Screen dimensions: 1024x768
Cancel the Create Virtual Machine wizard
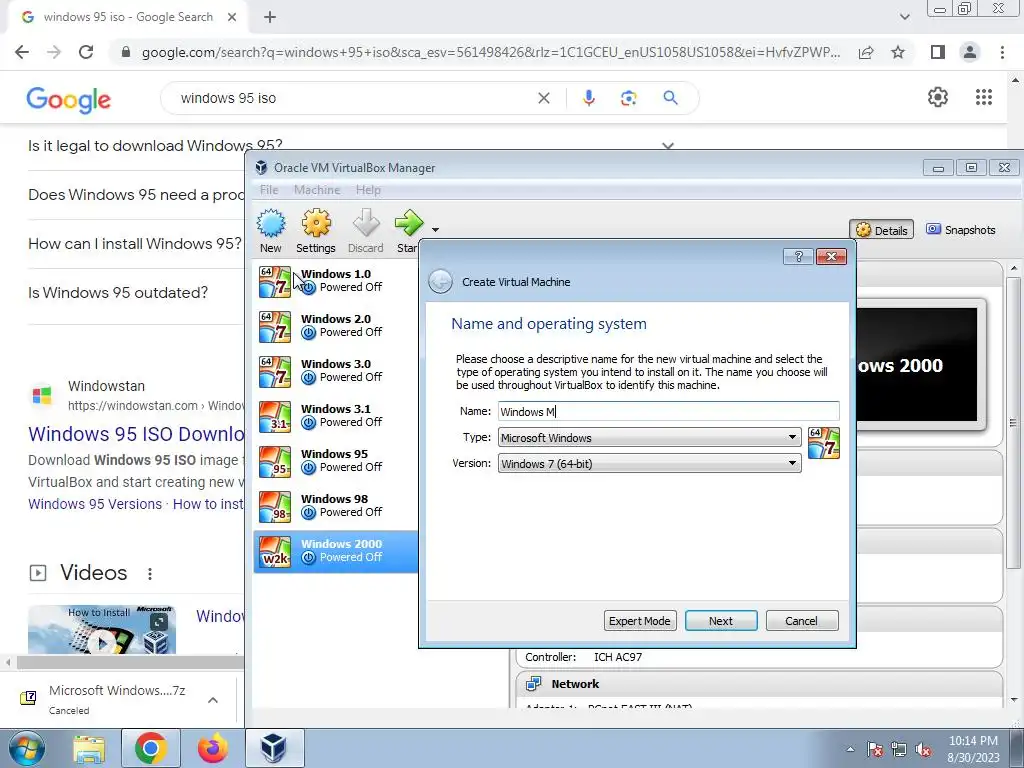pos(802,621)
